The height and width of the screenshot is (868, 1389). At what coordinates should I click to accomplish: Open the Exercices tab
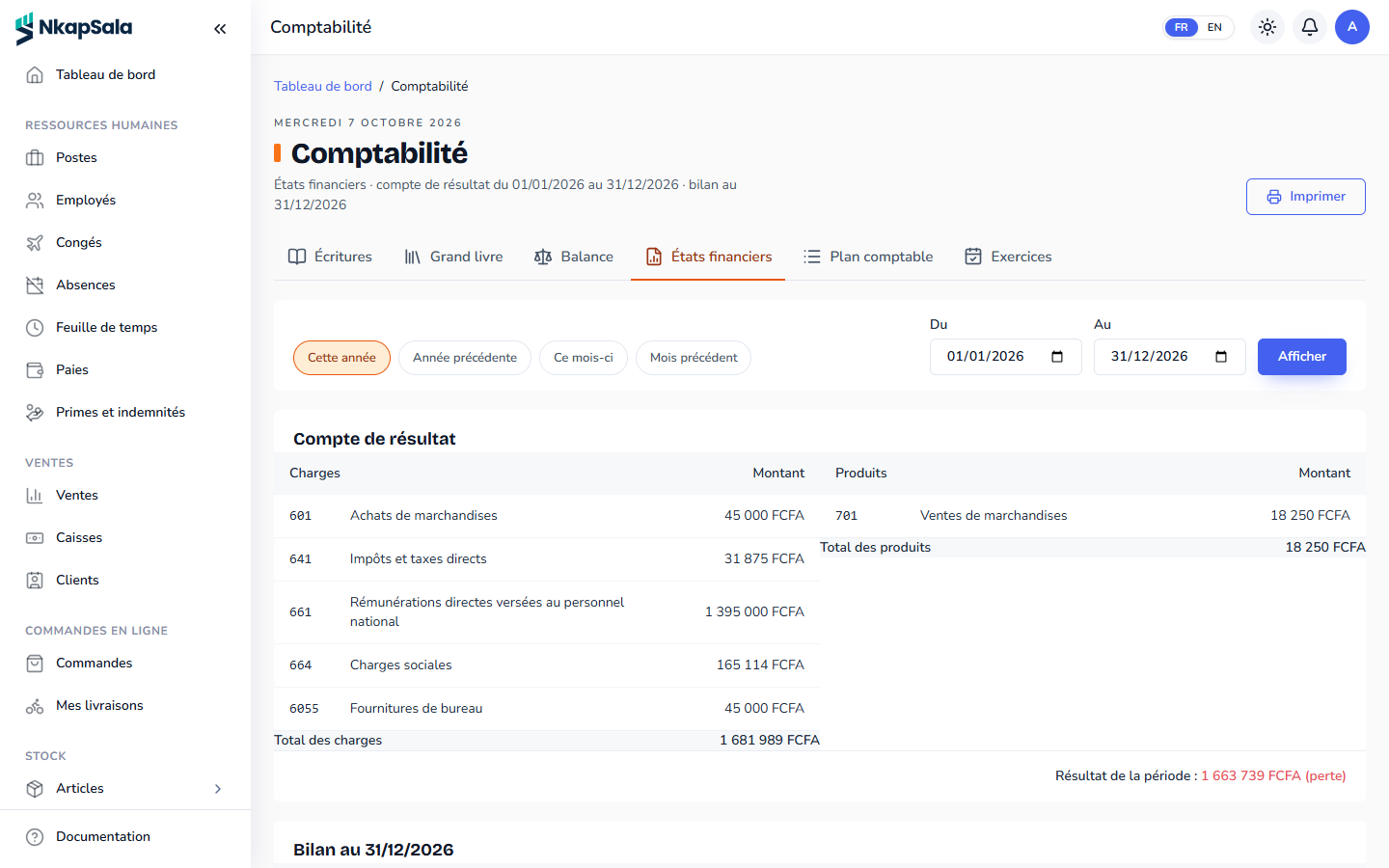click(x=1008, y=257)
